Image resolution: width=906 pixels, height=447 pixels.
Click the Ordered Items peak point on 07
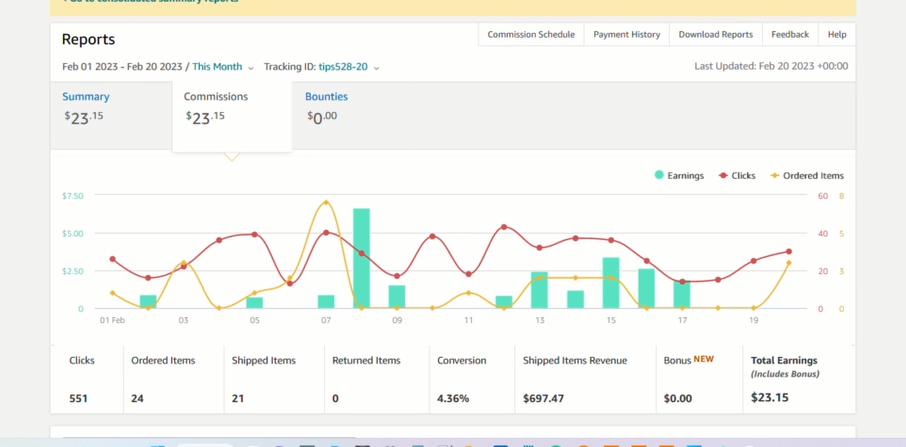326,203
